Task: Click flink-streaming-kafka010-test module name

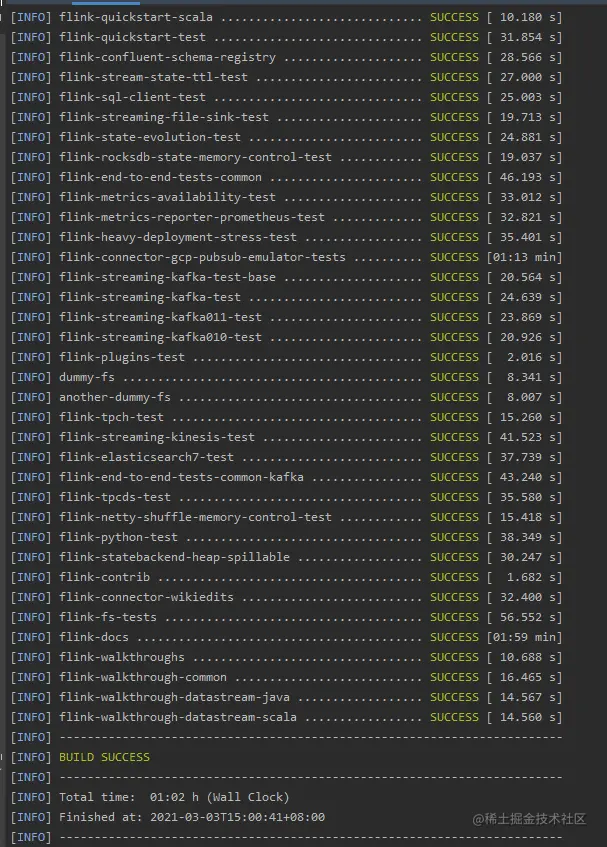Action: point(160,337)
